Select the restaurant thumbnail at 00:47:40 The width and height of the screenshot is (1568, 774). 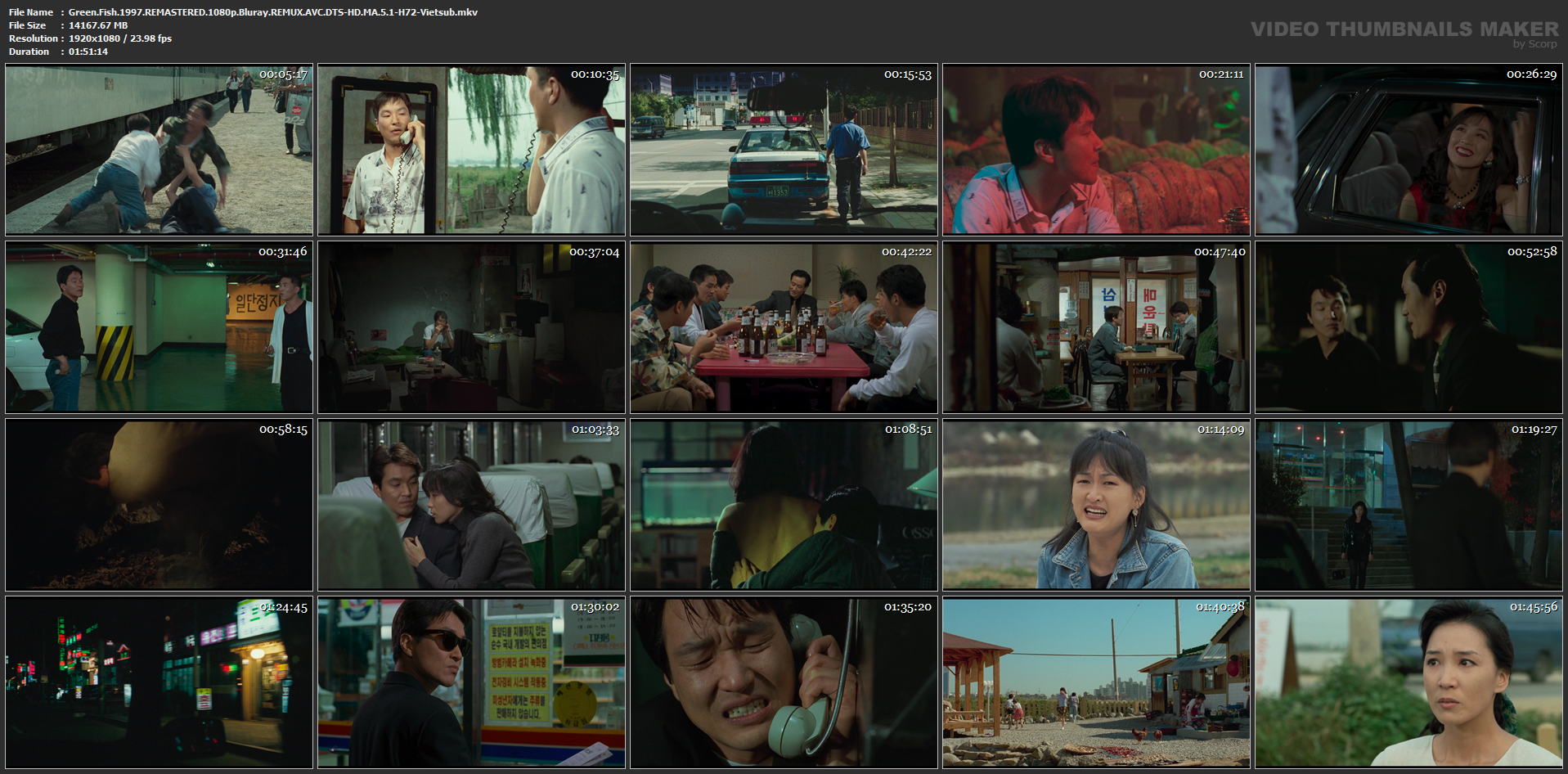(1096, 327)
